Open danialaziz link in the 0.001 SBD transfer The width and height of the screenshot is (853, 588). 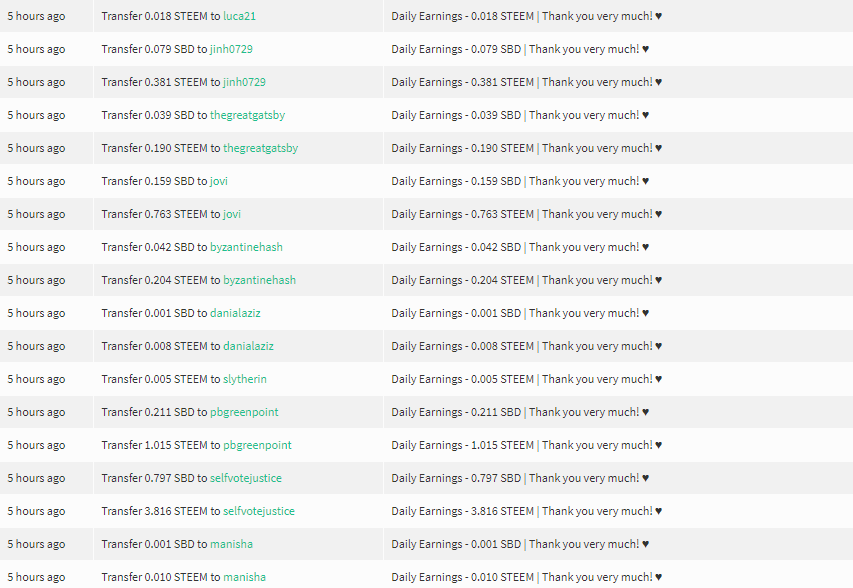click(235, 313)
